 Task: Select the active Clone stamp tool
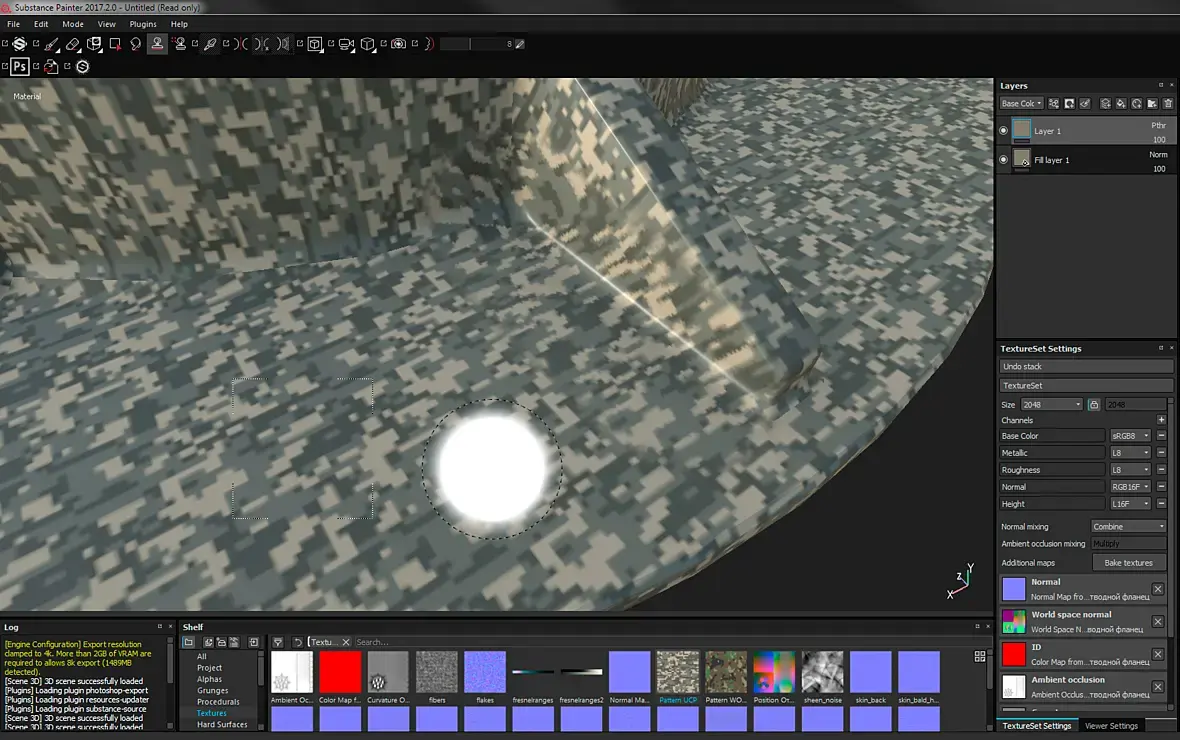pyautogui.click(x=157, y=44)
